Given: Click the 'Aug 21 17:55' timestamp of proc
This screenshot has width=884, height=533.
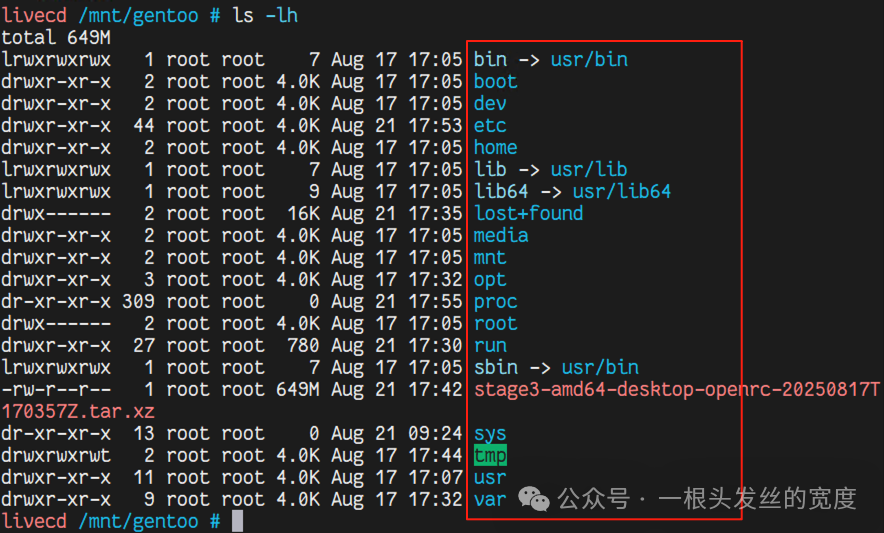Looking at the screenshot, I should click(x=396, y=302).
